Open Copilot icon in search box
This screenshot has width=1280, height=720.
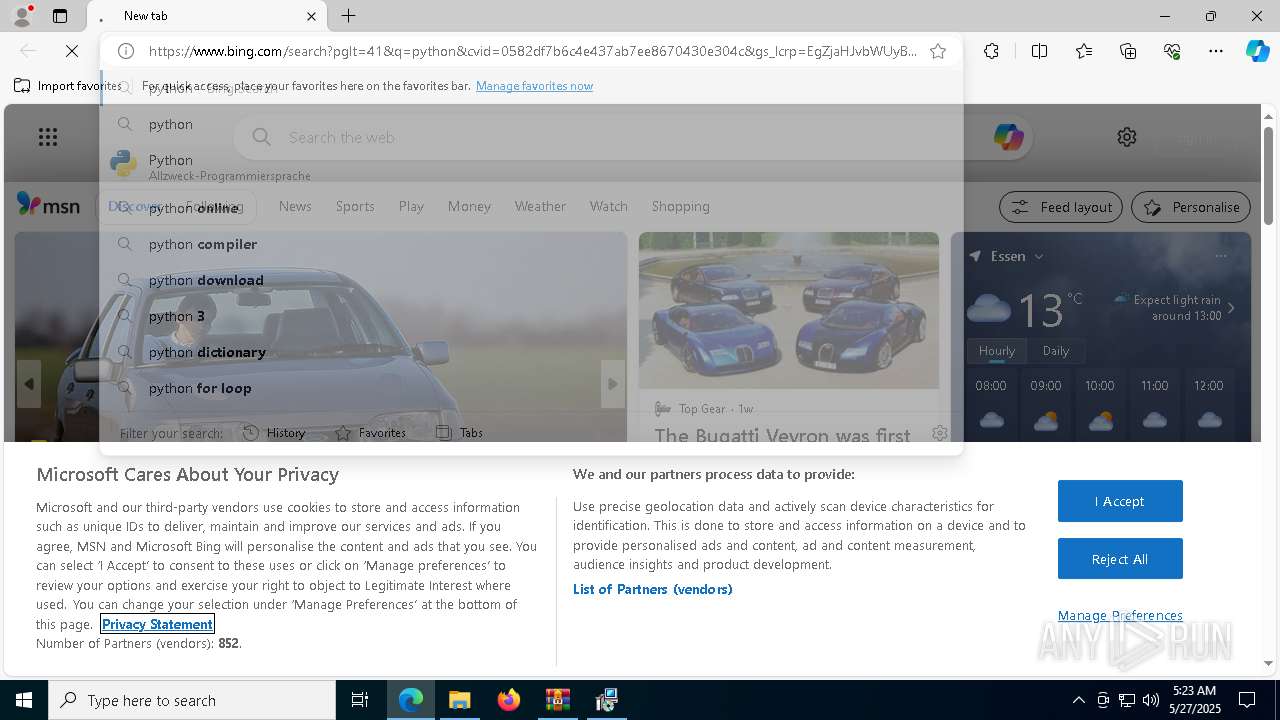[x=1008, y=137]
